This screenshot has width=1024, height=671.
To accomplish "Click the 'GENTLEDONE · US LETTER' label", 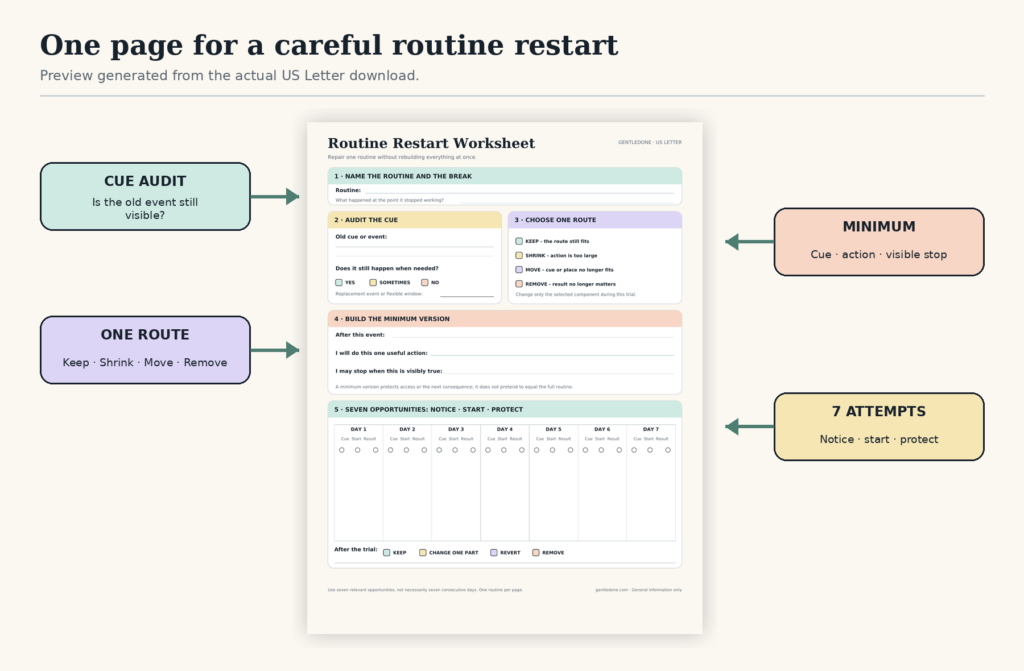I will (650, 142).
